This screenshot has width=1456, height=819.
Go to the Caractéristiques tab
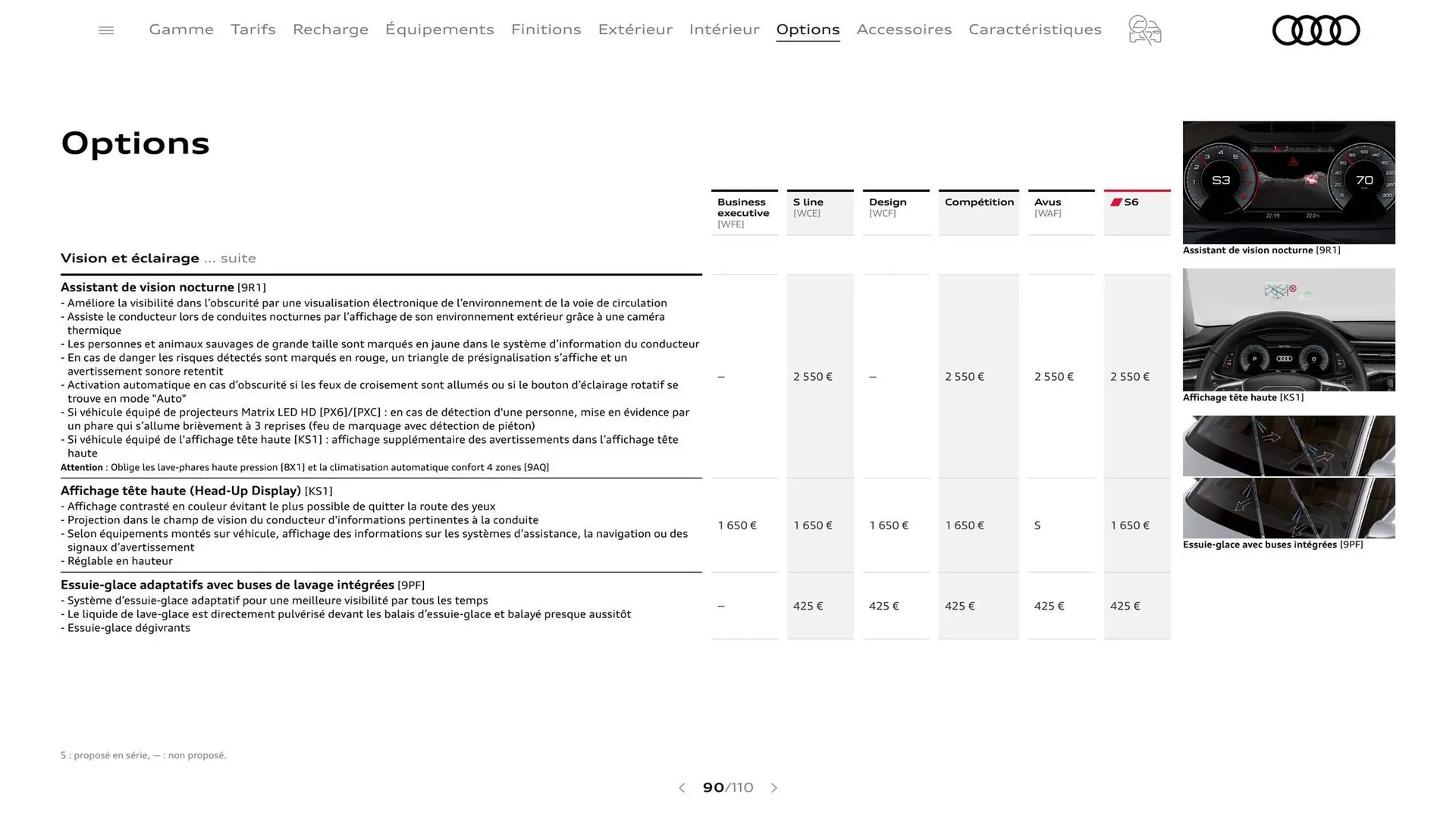point(1034,30)
